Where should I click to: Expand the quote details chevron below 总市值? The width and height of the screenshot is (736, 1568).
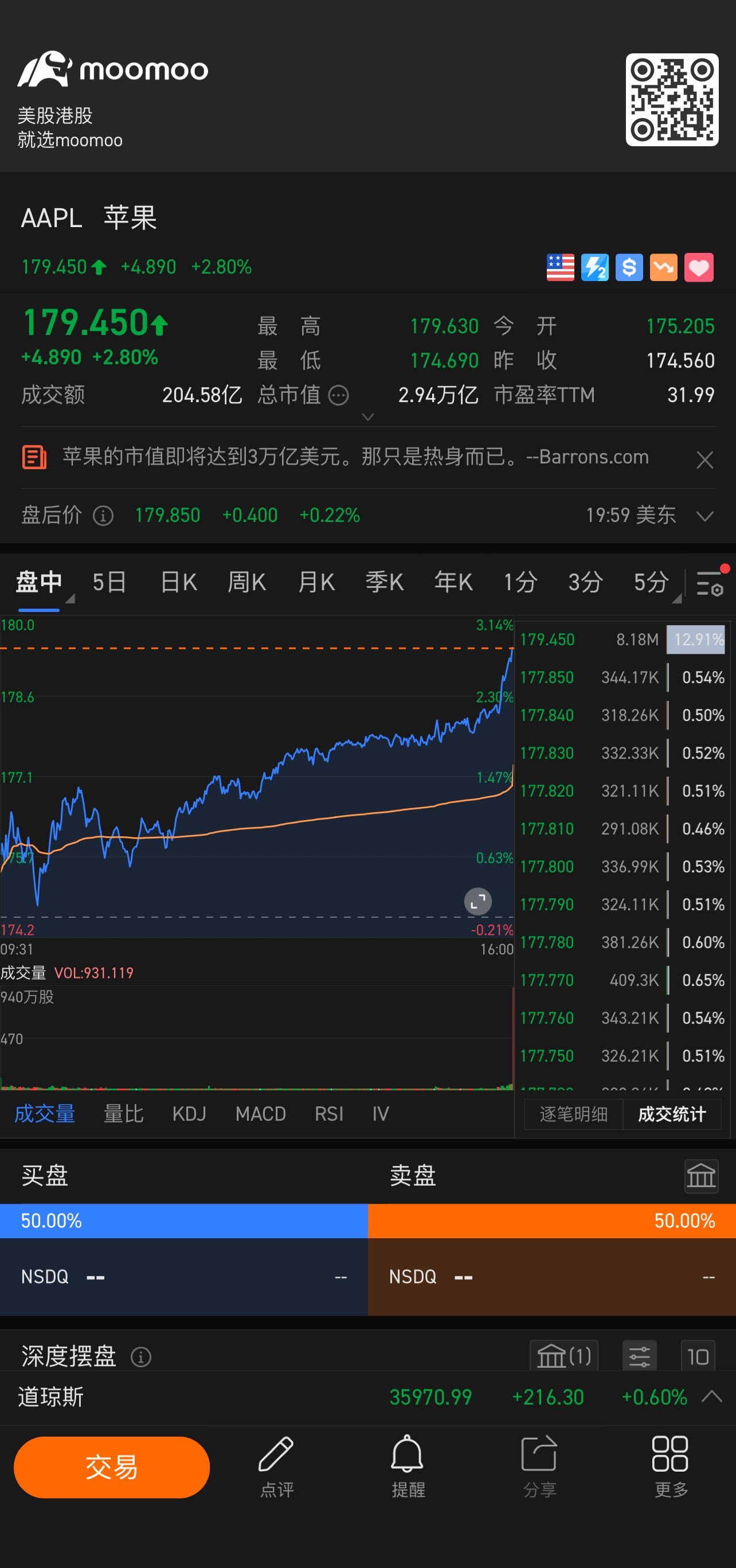click(x=367, y=417)
